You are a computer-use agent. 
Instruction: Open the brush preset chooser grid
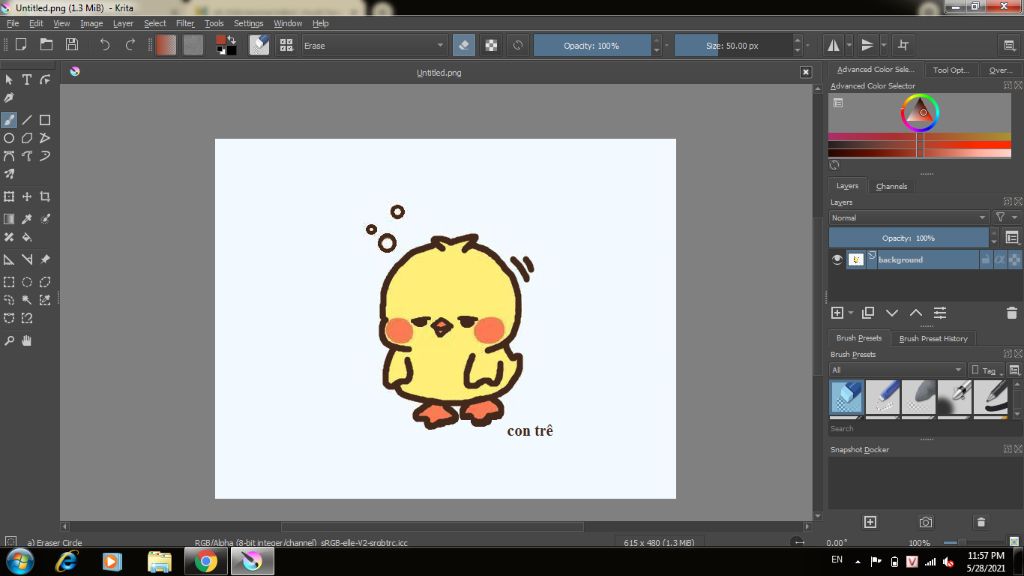pyautogui.click(x=286, y=45)
